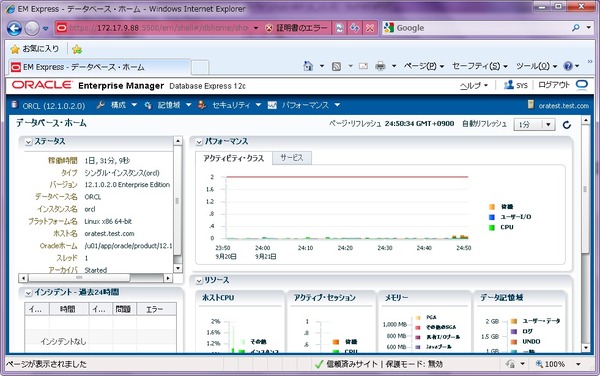The height and width of the screenshot is (376, 600).
Task: Click the 問題 column header in incidents table
Action: click(124, 309)
